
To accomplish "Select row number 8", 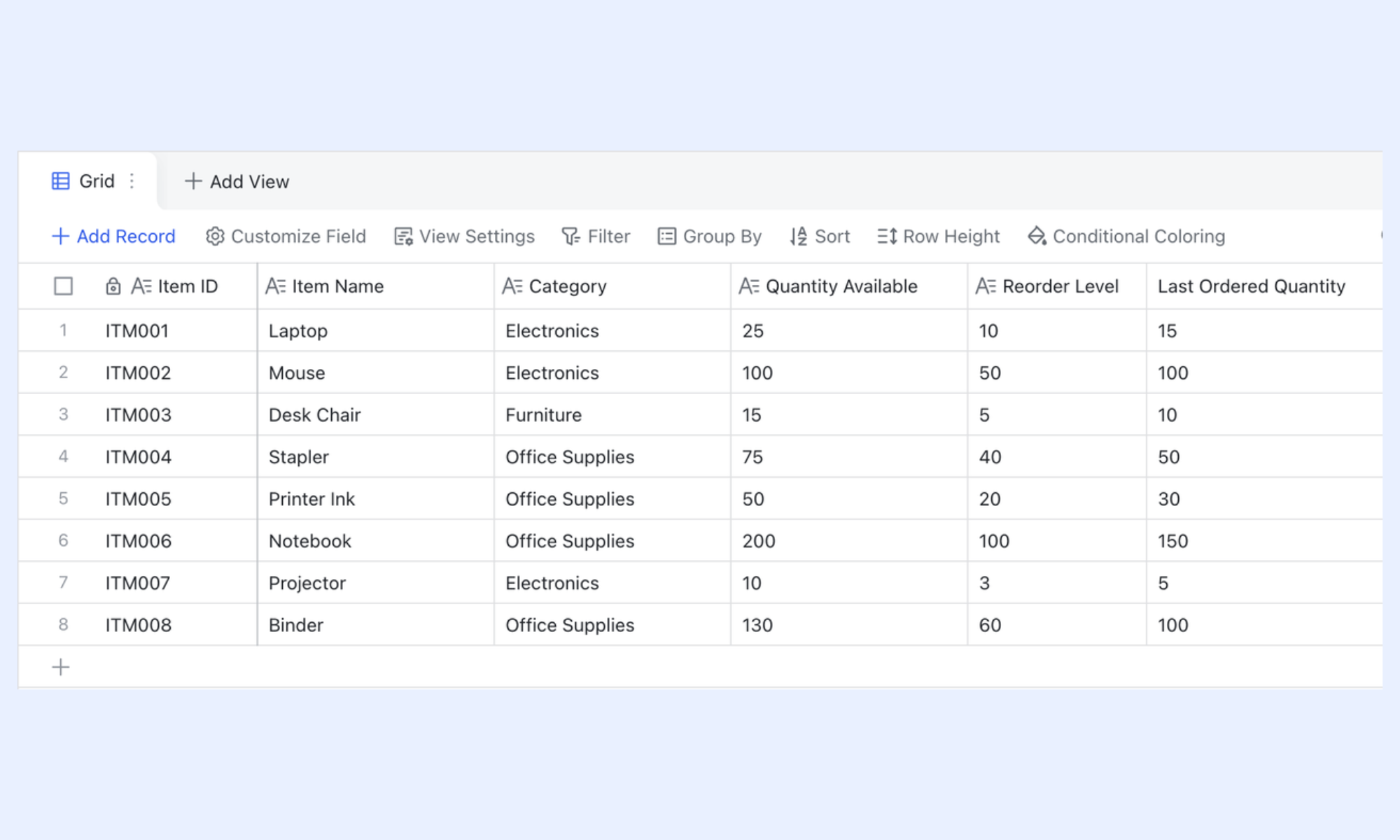I will pos(63,624).
